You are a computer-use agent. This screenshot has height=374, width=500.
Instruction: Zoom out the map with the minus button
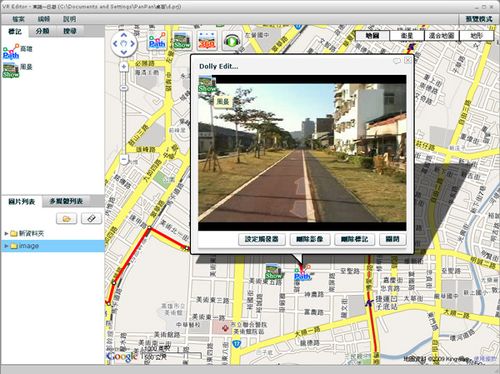click(x=124, y=160)
